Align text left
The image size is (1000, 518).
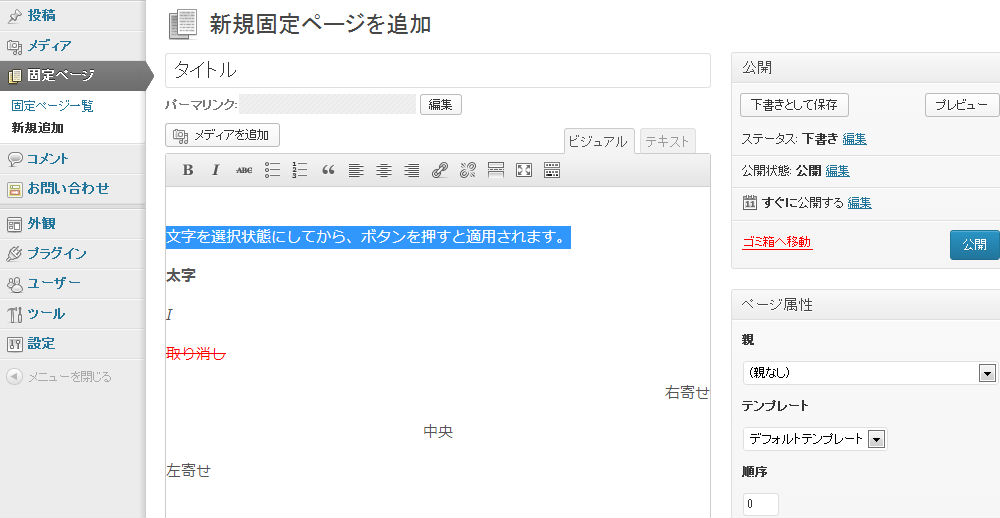[x=356, y=170]
